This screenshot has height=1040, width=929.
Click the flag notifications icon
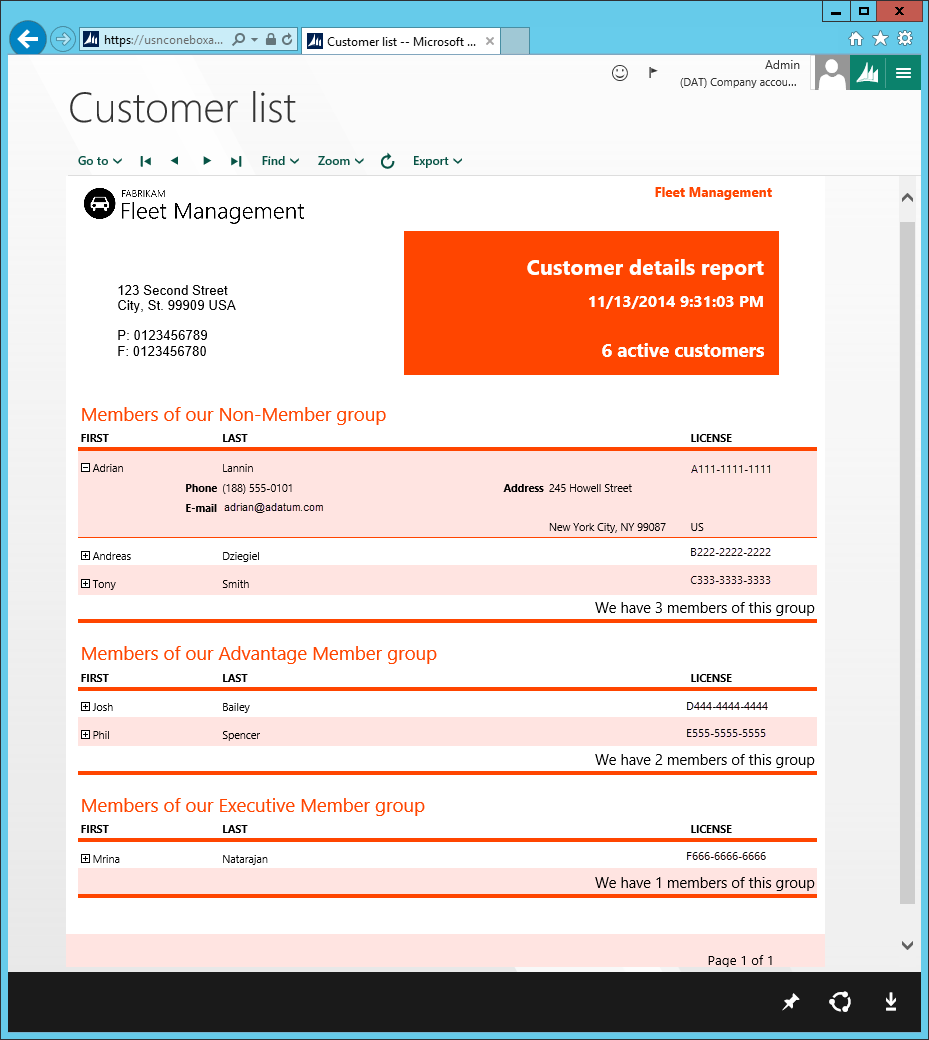(x=653, y=72)
